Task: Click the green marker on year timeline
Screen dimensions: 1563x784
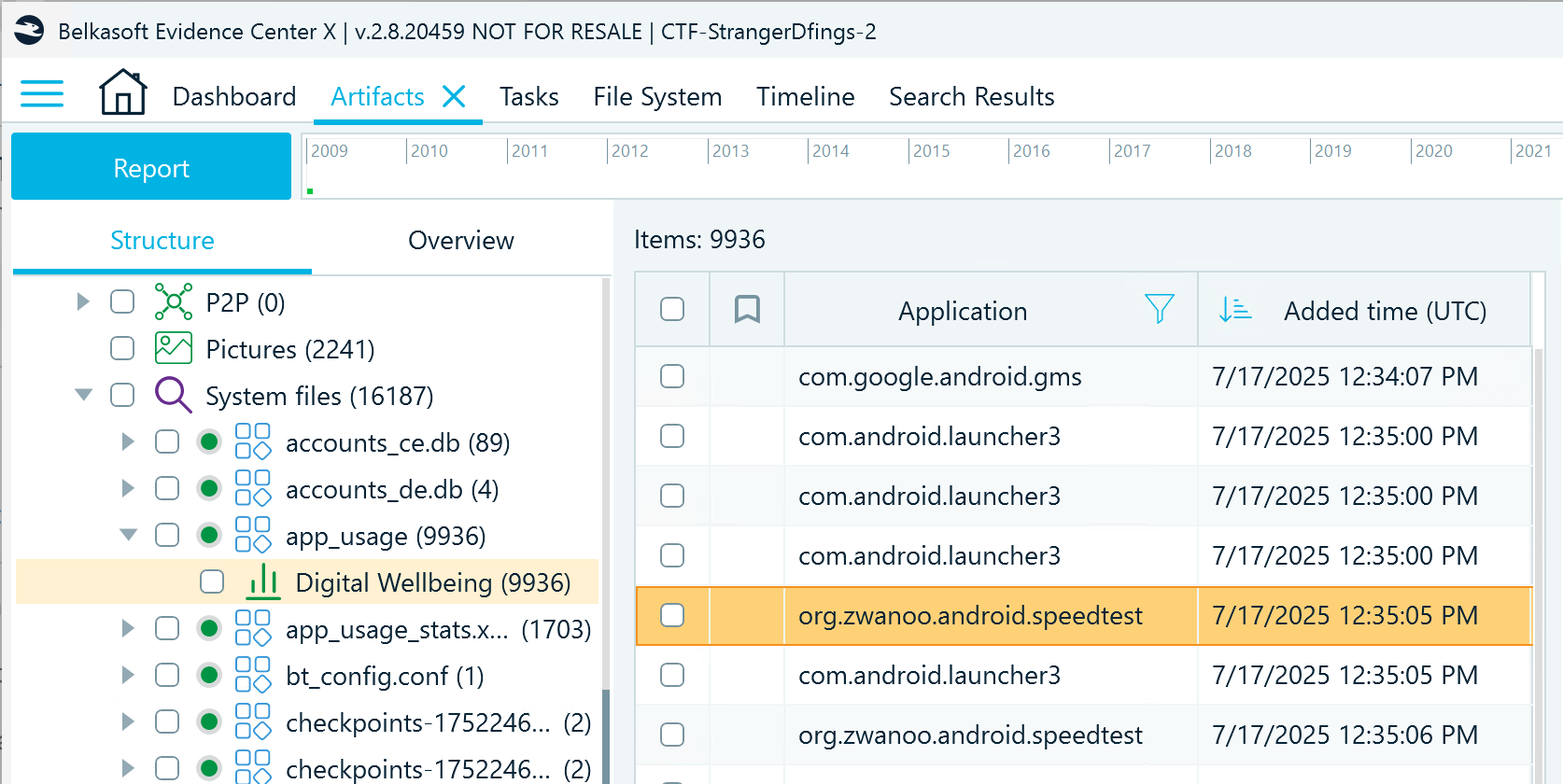Action: click(310, 191)
